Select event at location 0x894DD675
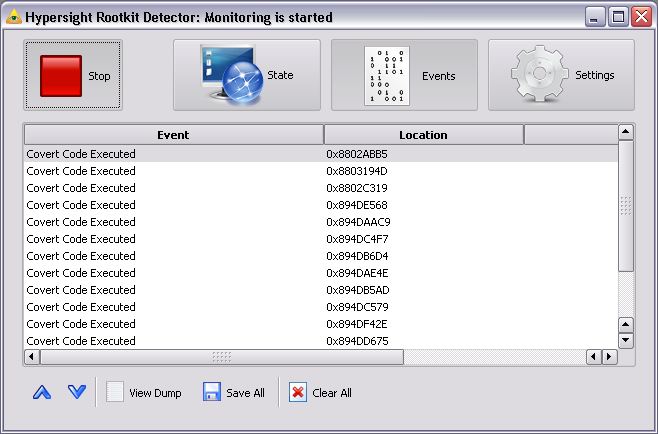The image size is (658, 434). (x=321, y=341)
